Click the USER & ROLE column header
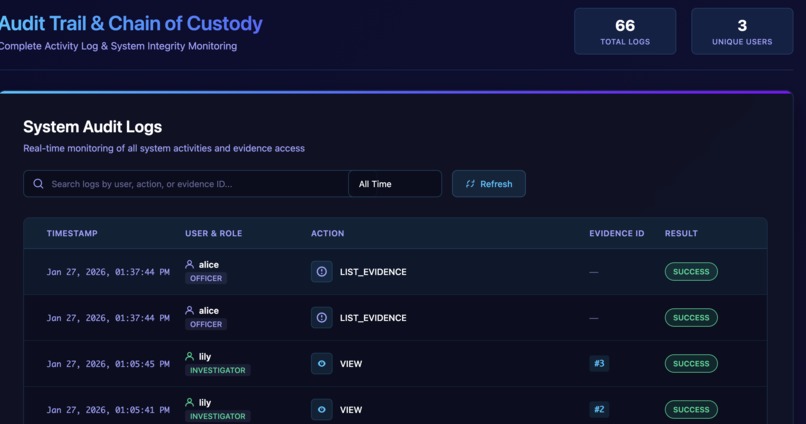Screen dimensions: 806x424 [x=213, y=233]
